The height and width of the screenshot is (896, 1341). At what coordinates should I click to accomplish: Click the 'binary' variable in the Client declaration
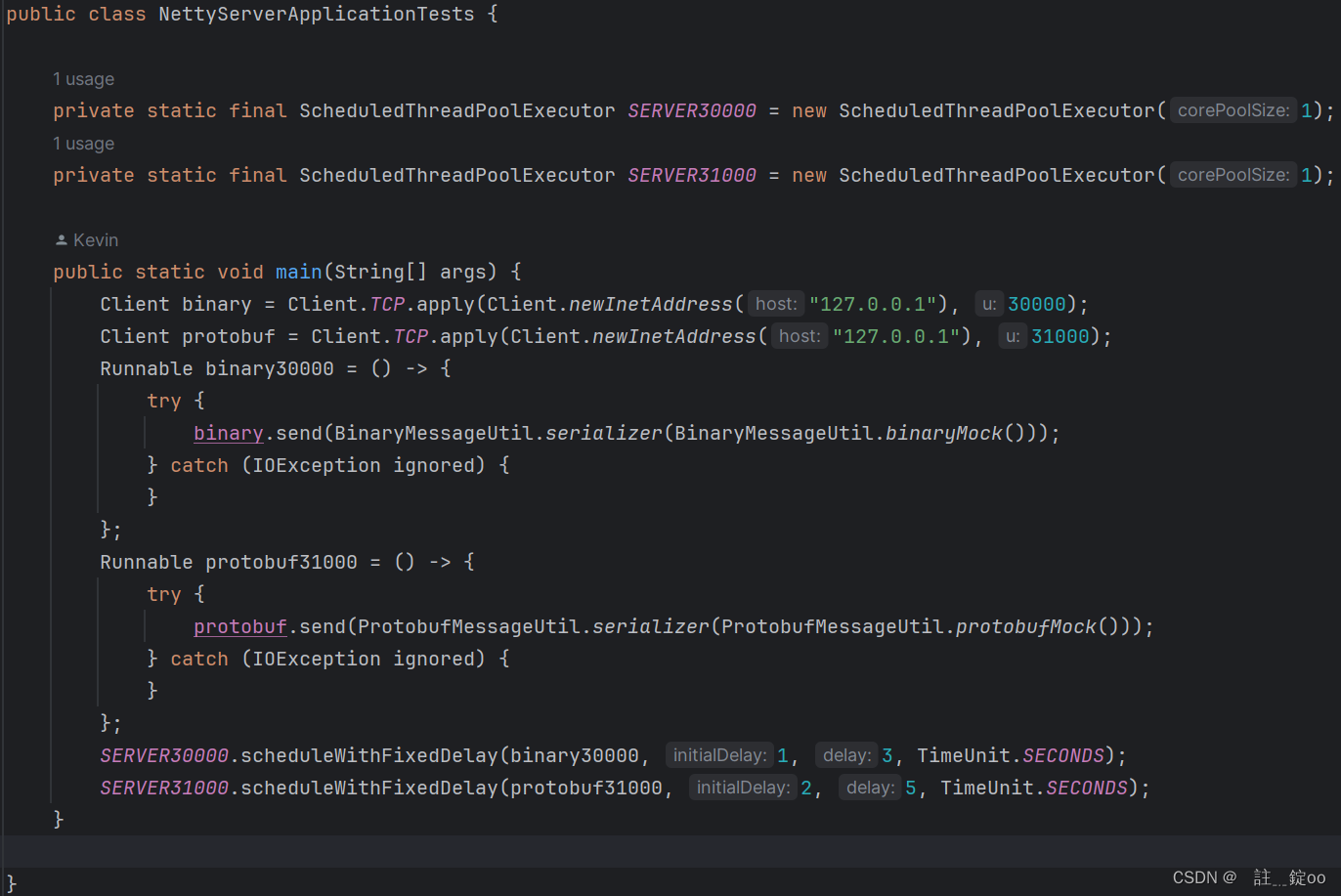click(217, 304)
